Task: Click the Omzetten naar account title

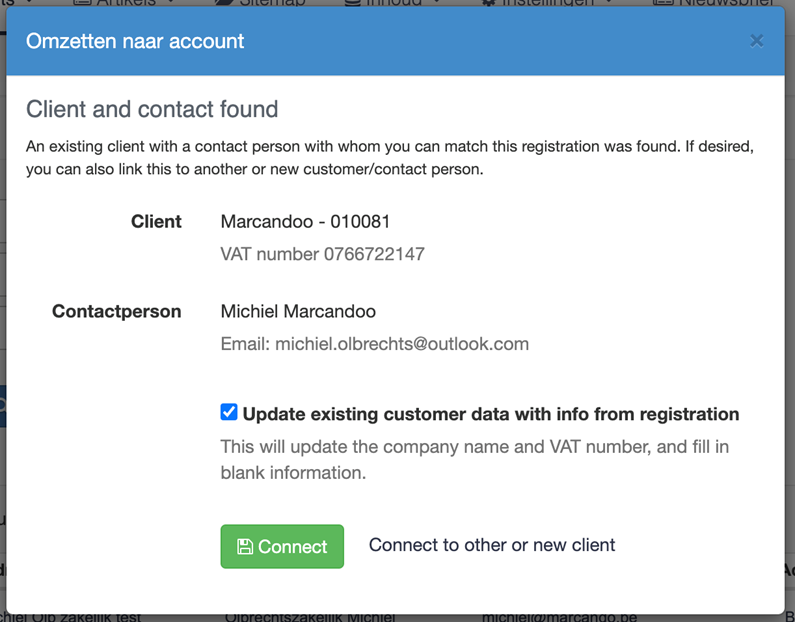Action: tap(135, 41)
